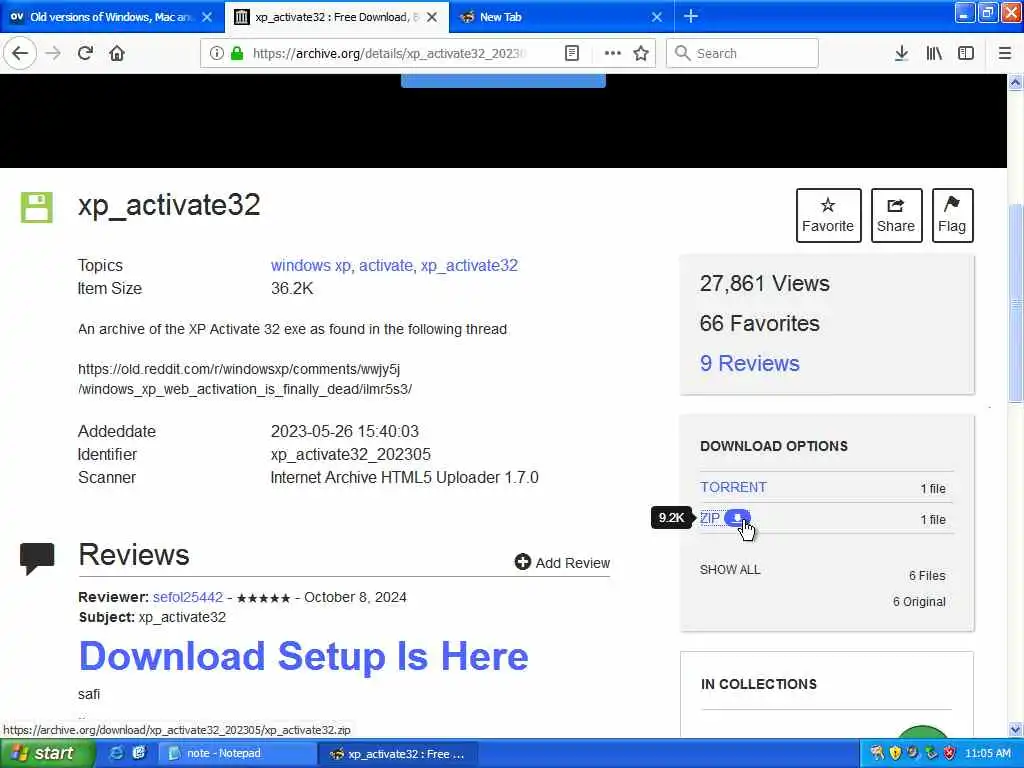
Task: Open the 9 Reviews link
Action: [x=749, y=363]
